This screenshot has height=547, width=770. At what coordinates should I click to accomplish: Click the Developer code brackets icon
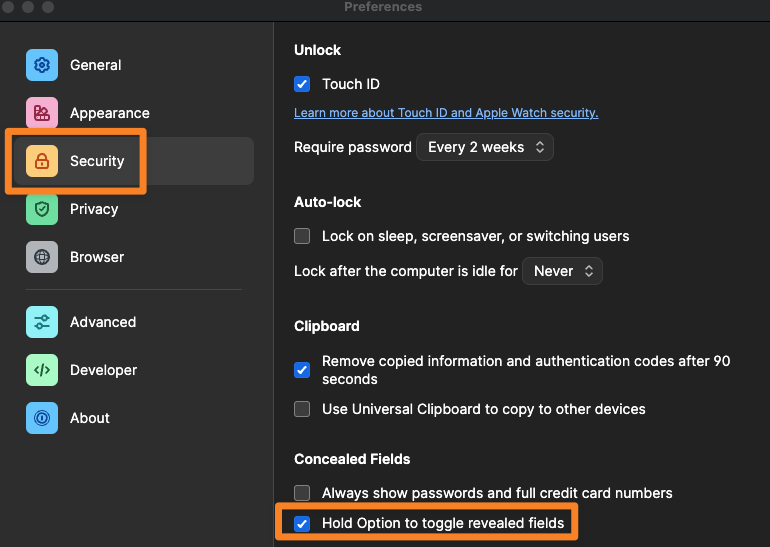[x=42, y=370]
